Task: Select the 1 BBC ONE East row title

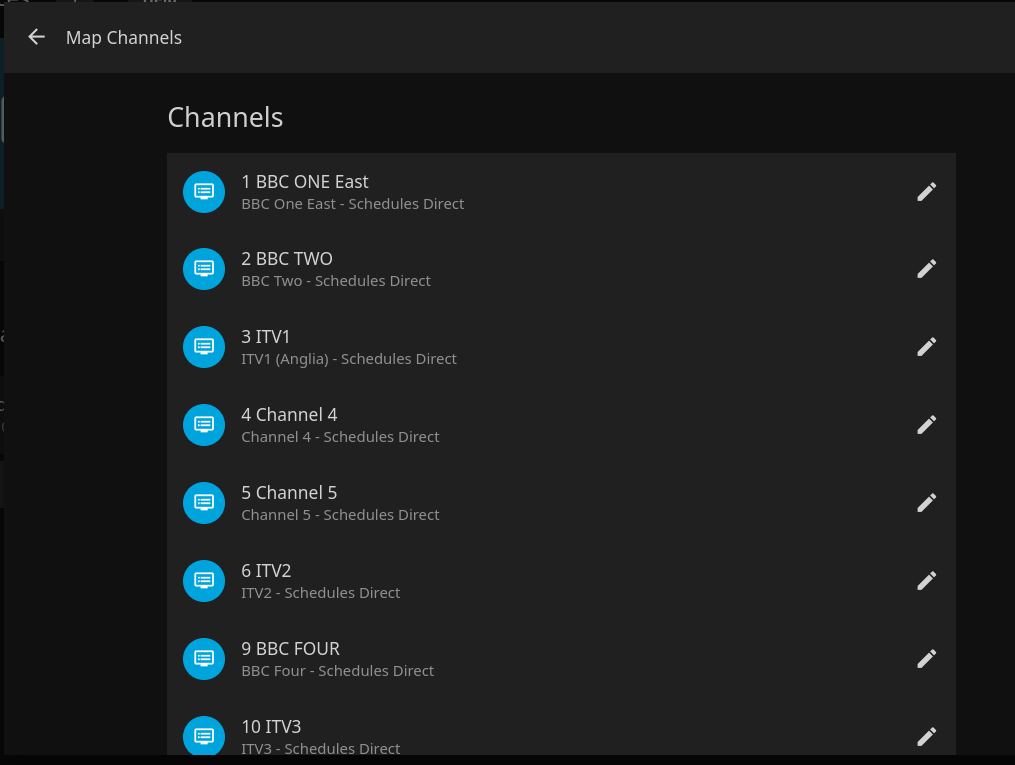Action: click(305, 182)
